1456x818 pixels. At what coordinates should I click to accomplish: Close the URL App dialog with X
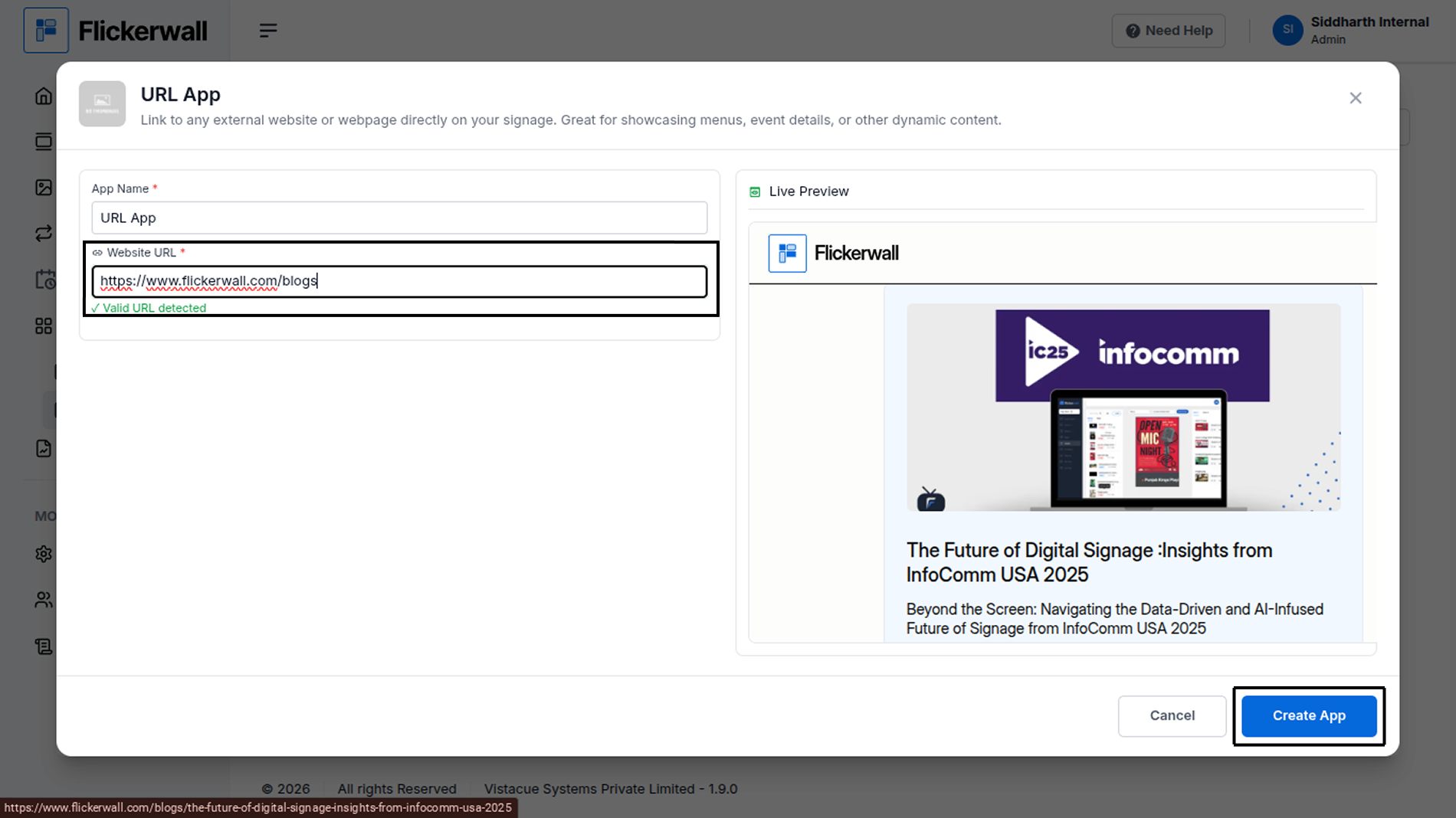pyautogui.click(x=1356, y=98)
